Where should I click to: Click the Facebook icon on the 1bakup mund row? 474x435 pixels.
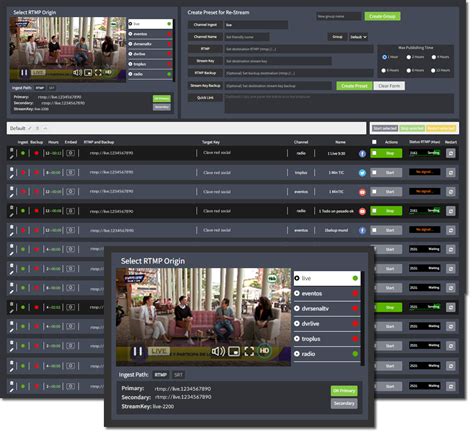coord(362,230)
